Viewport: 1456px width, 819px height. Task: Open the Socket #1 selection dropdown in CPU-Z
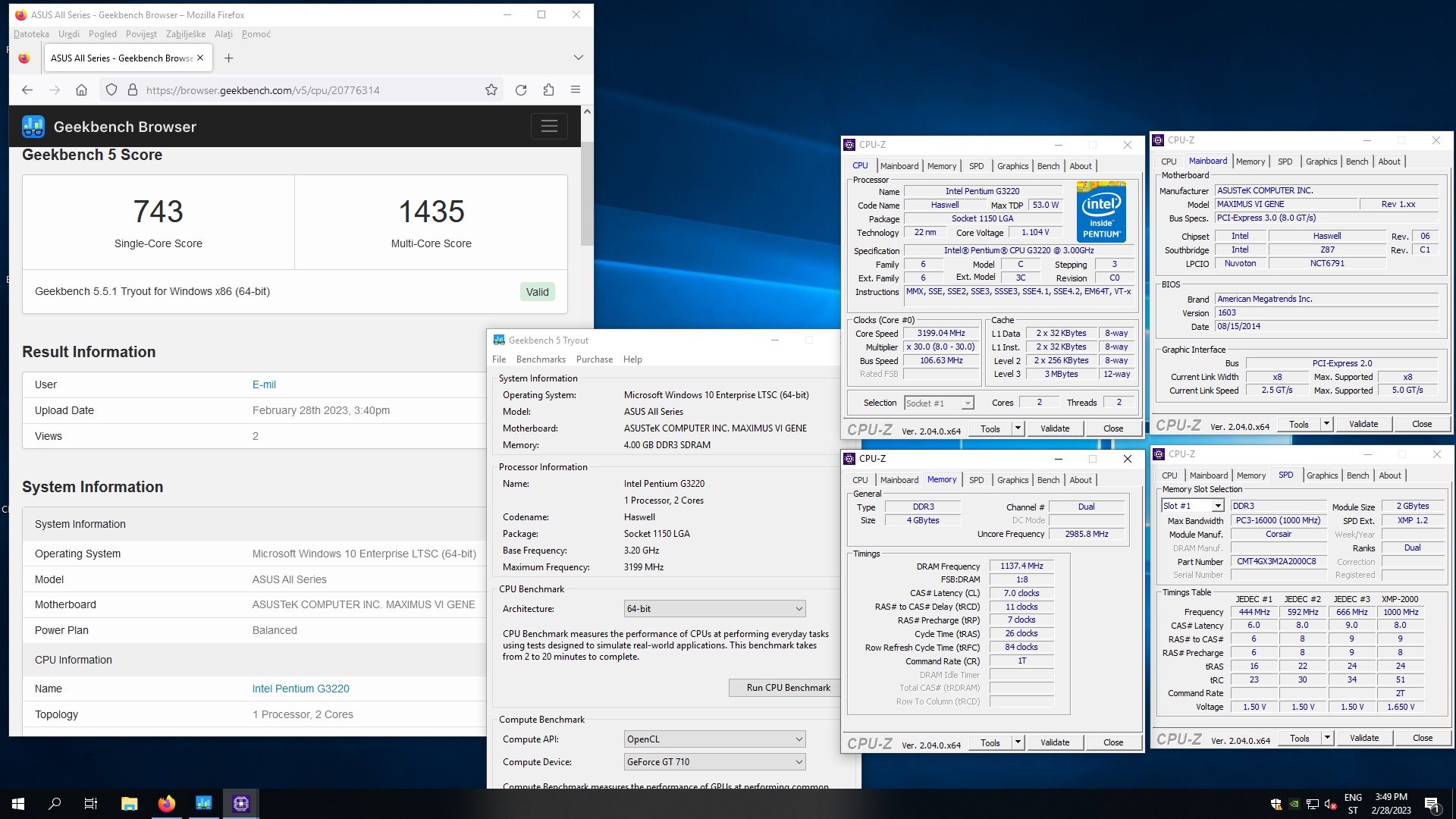click(x=939, y=403)
